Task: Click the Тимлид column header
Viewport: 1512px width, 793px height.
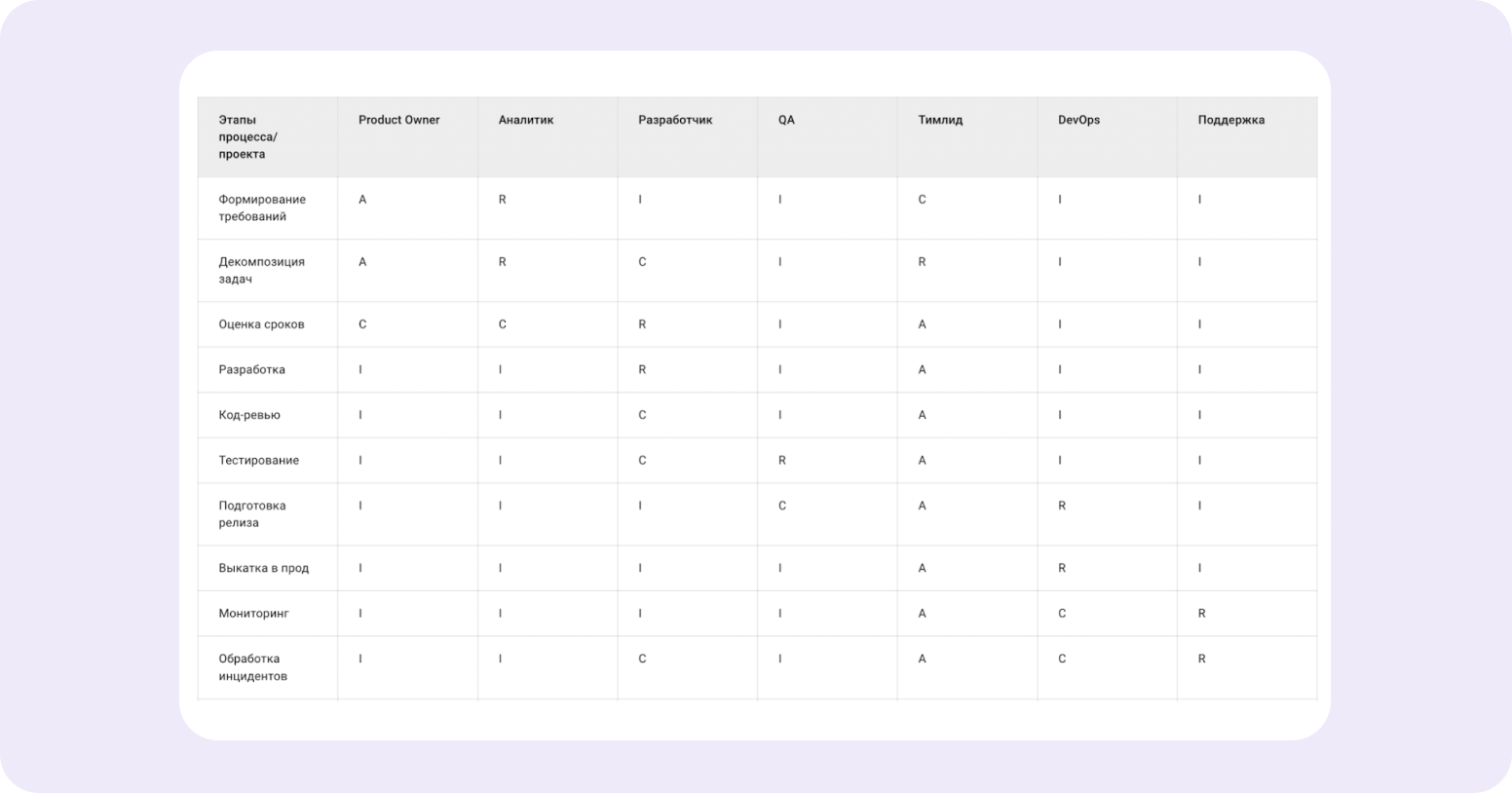Action: [940, 120]
